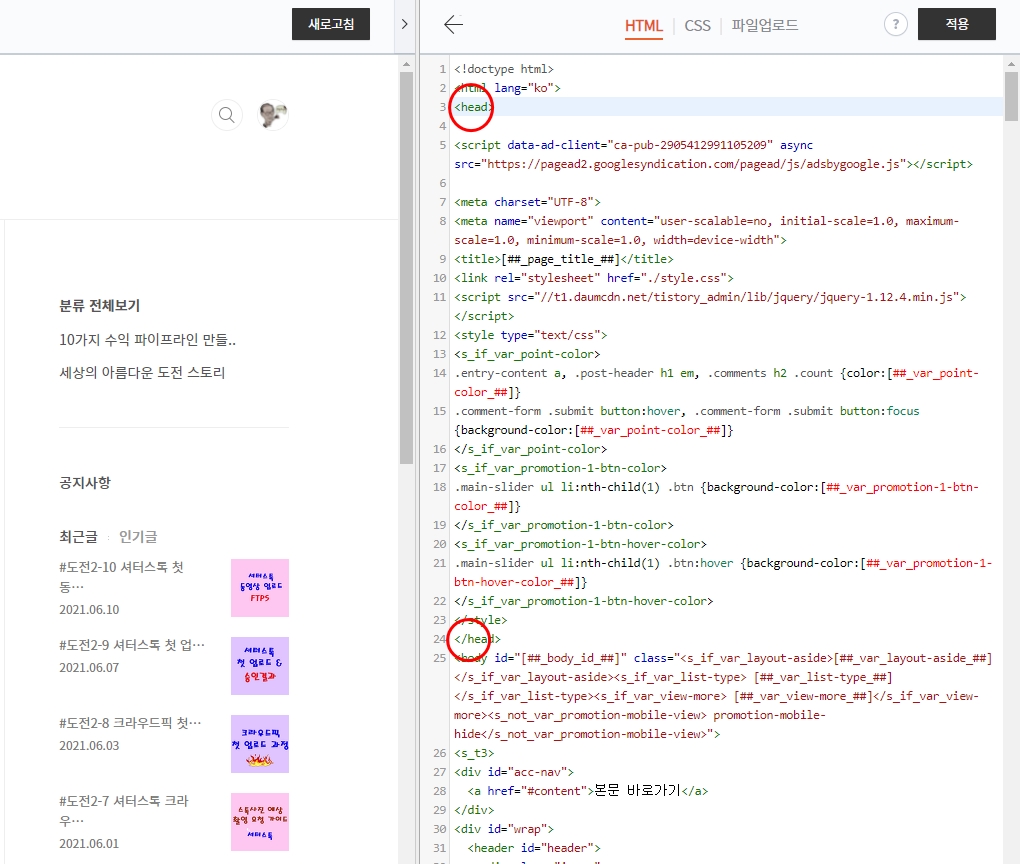Open the post #도전2-9 셔터스톡 첫 업…
This screenshot has height=864, width=1020.
click(132, 645)
